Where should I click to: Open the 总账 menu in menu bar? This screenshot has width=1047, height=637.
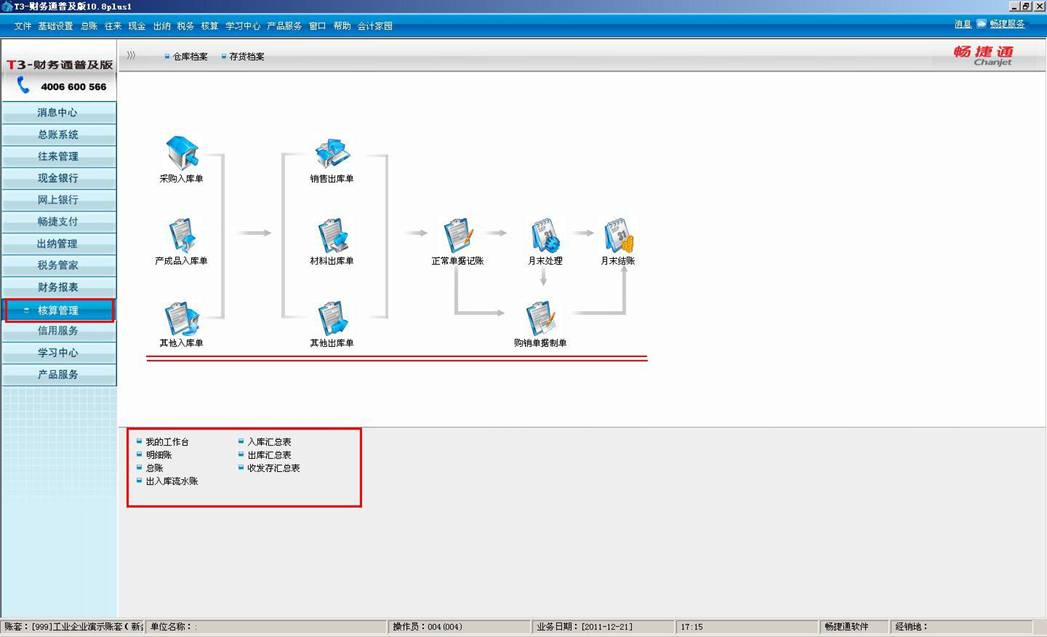click(x=89, y=26)
